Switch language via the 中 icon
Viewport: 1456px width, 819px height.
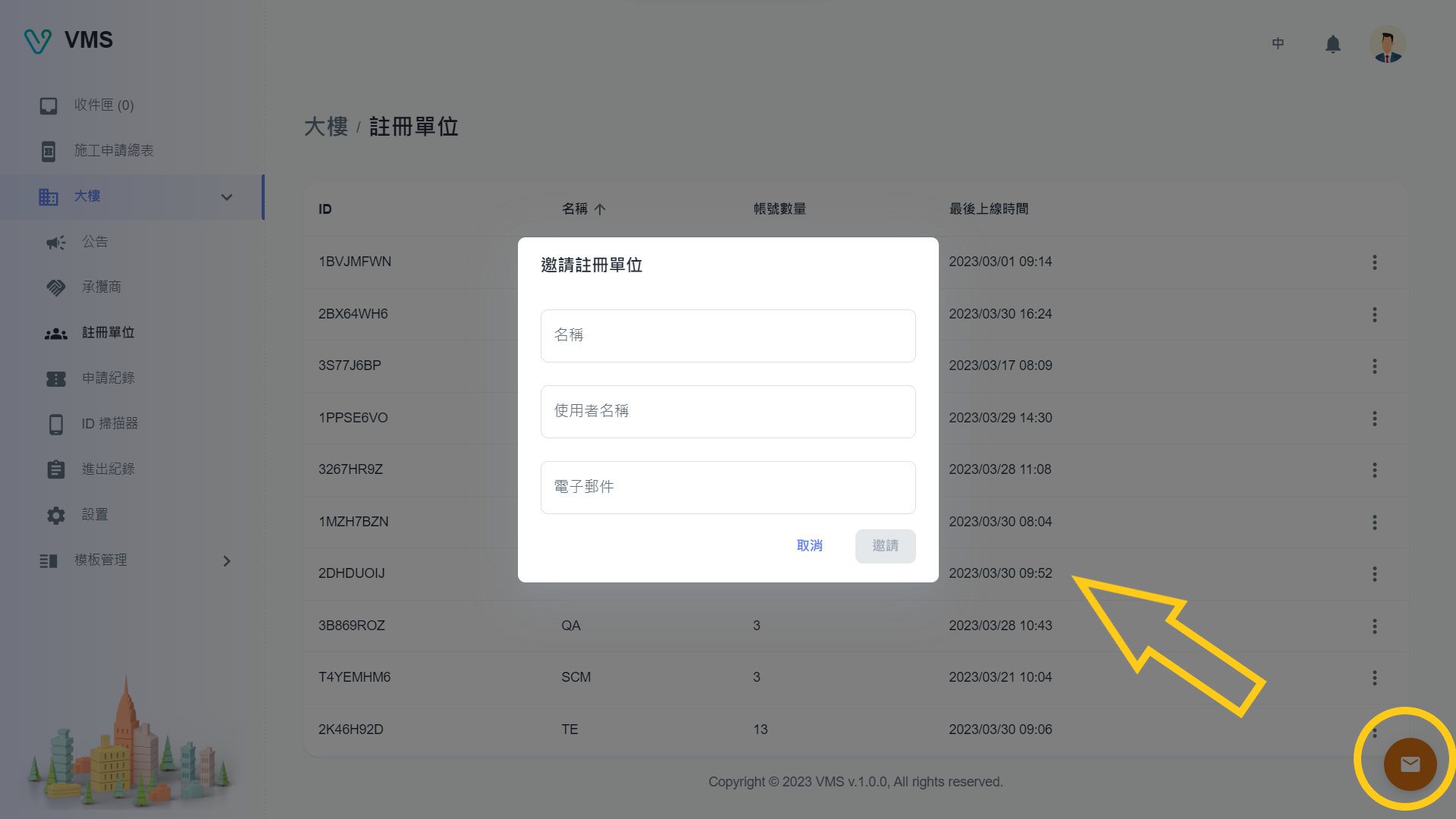pos(1278,44)
